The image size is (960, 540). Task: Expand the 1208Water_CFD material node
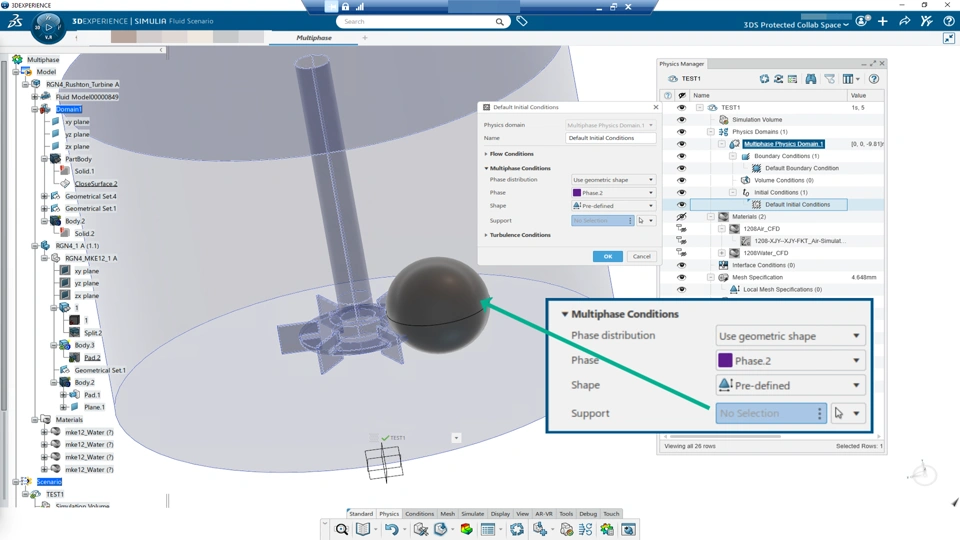point(722,253)
